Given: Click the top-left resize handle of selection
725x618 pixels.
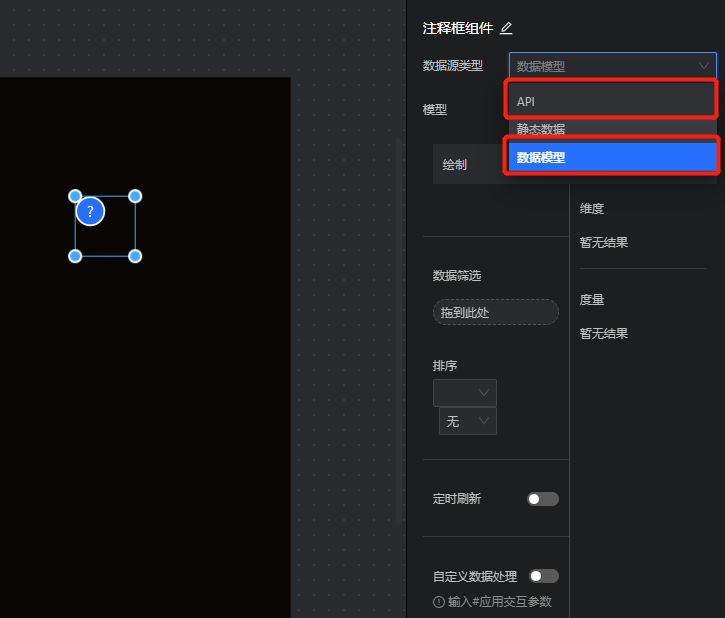Looking at the screenshot, I should point(75,196).
